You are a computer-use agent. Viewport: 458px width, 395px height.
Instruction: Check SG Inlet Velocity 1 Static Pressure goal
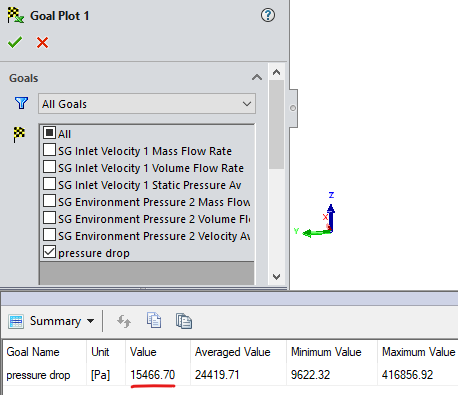49,184
